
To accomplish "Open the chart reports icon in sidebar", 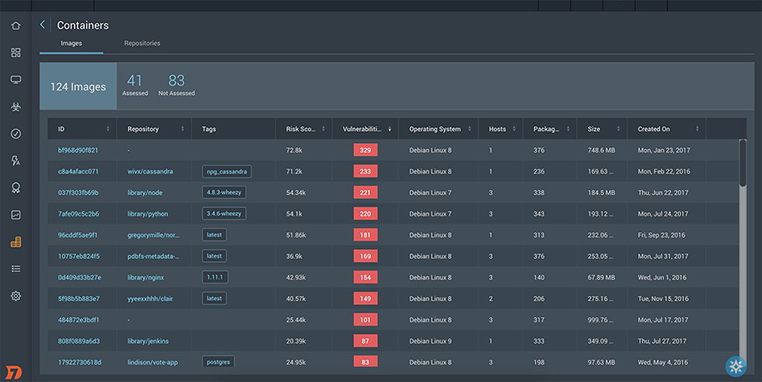I will 16,215.
